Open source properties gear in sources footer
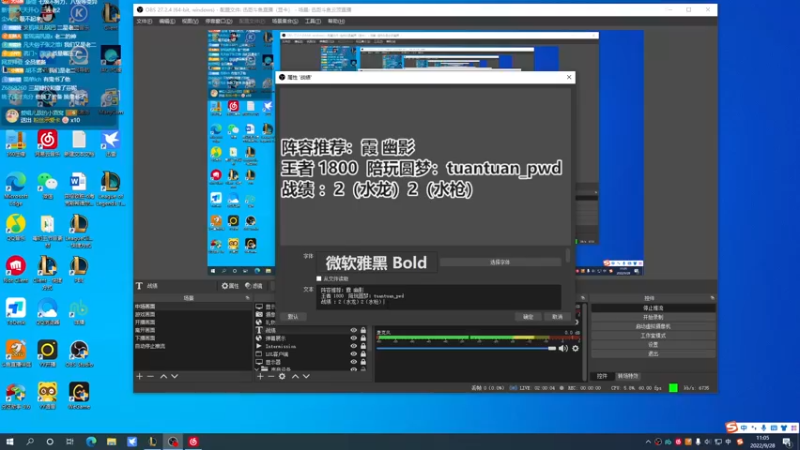Viewport: 800px width, 450px height. click(x=282, y=377)
